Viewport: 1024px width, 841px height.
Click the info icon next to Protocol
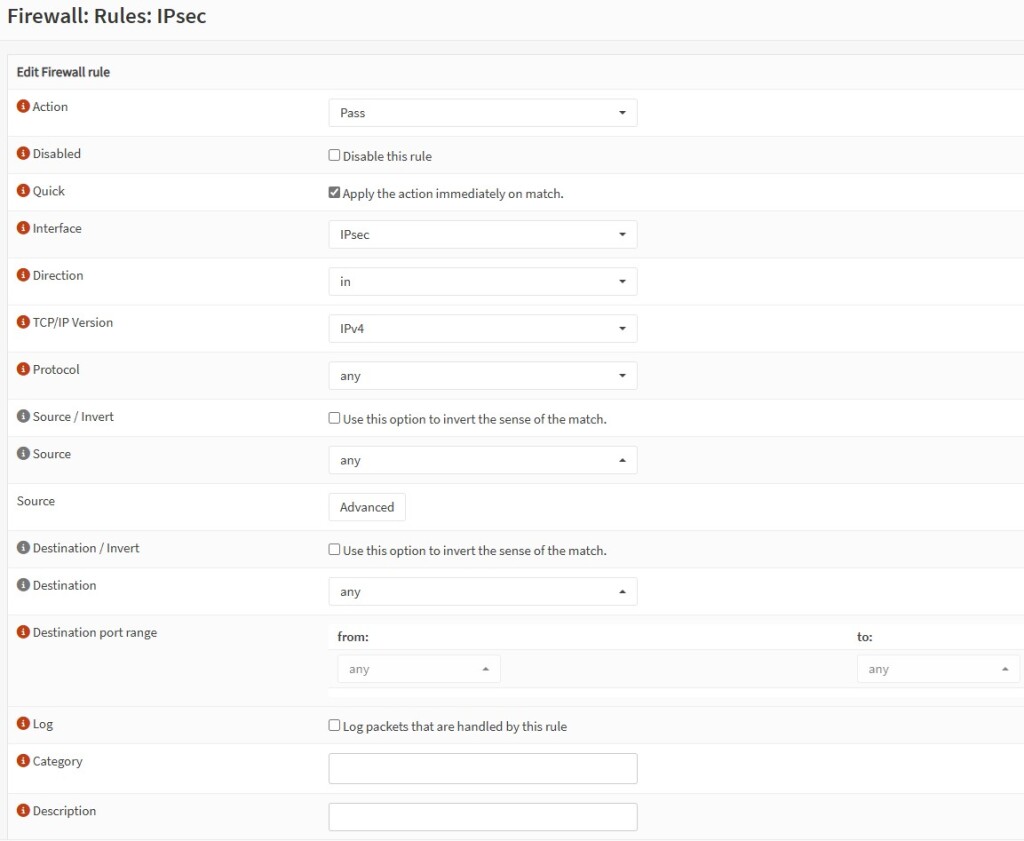coord(23,370)
